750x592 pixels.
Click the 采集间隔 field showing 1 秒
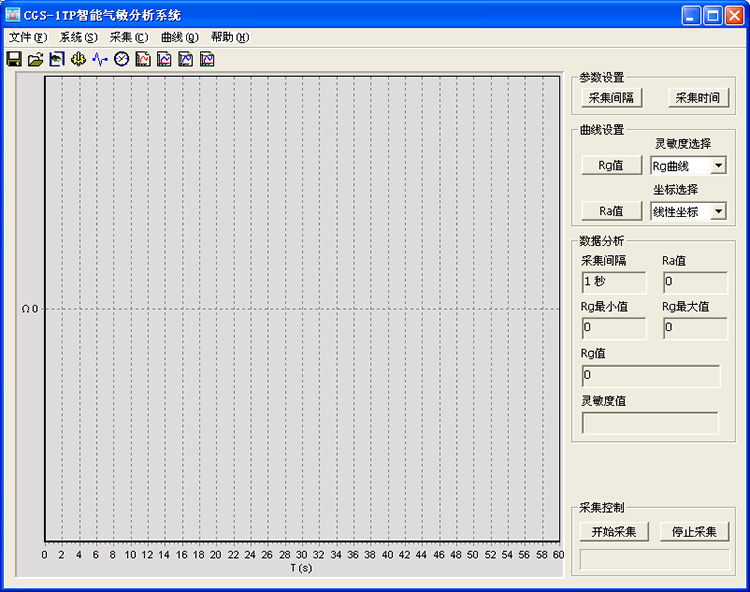614,282
